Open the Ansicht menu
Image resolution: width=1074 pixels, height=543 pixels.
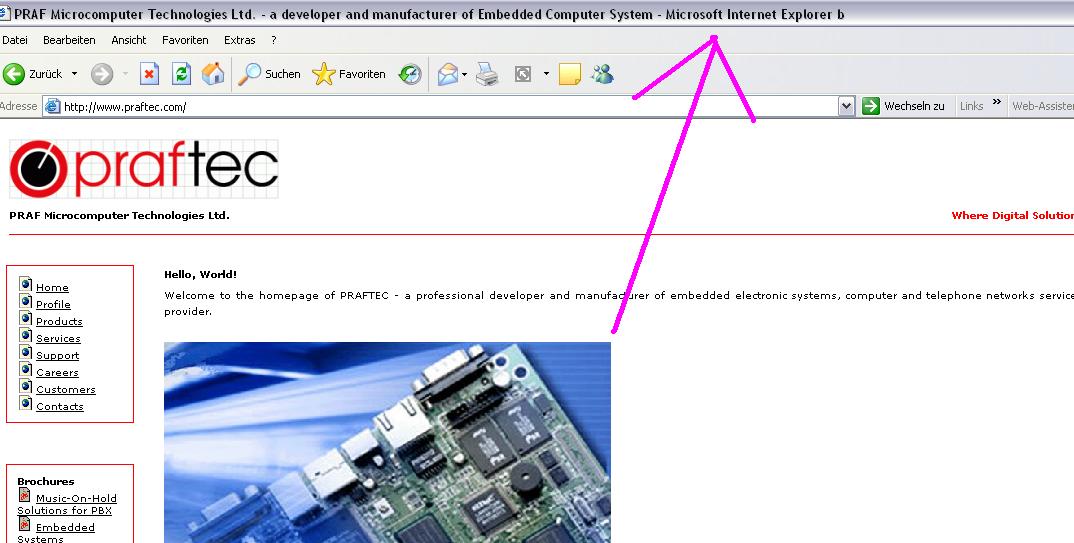129,40
